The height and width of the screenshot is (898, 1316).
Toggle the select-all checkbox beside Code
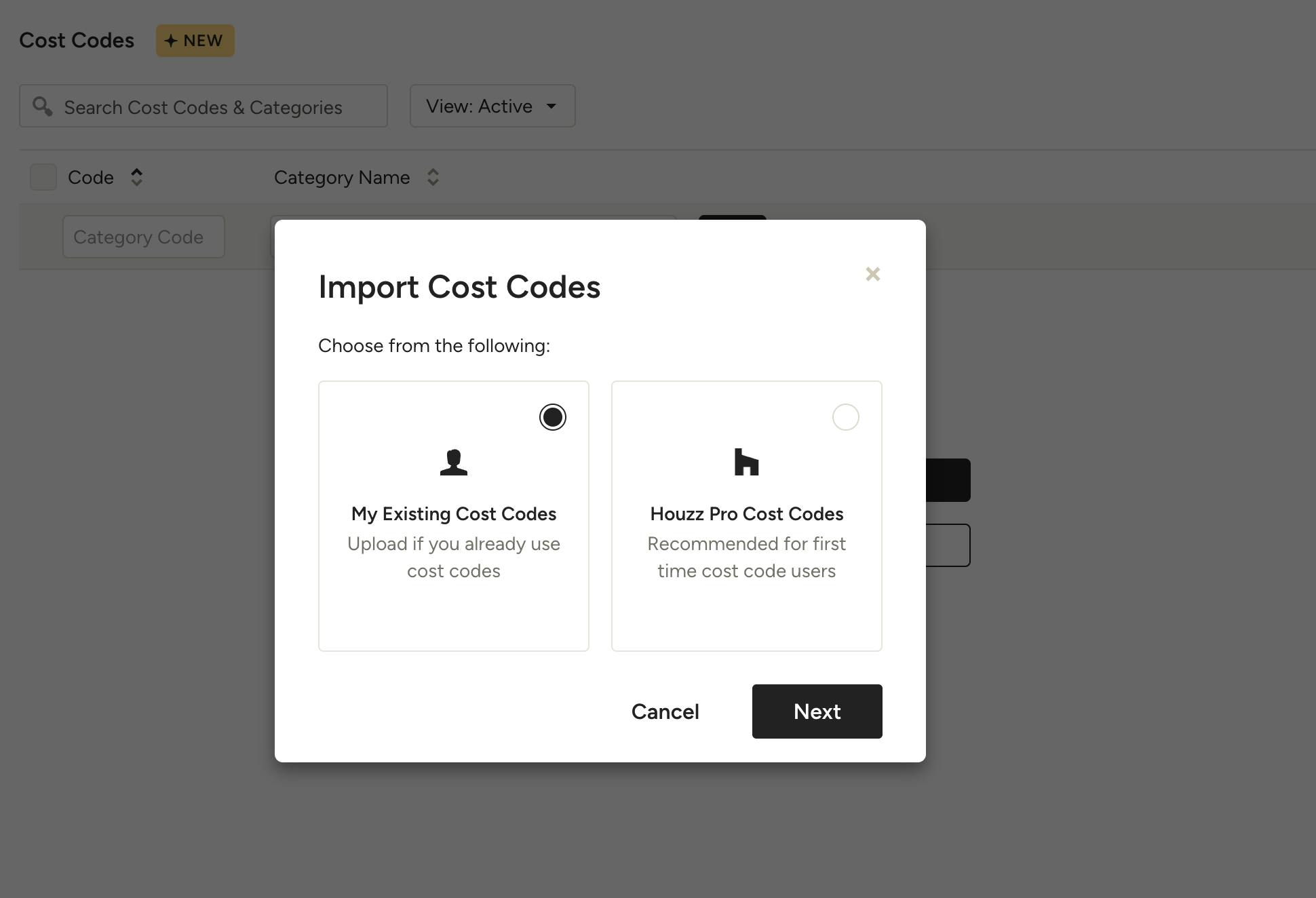coord(43,177)
